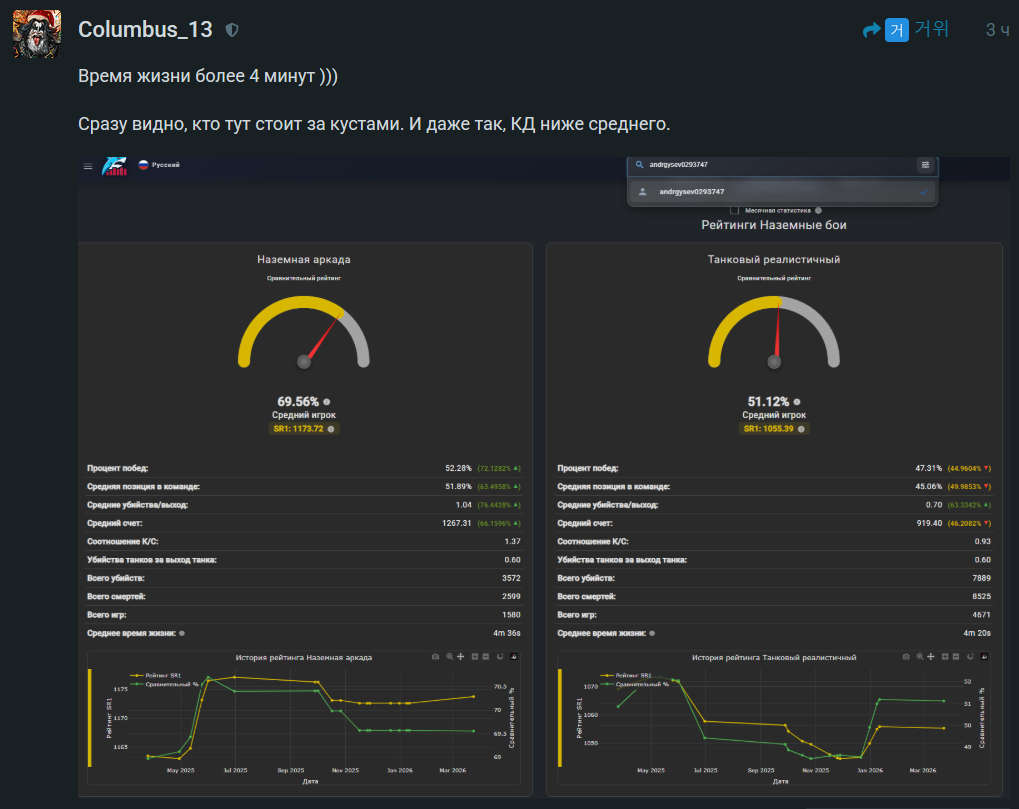Click the moderator shield icon beside Columbus_13

(x=232, y=30)
